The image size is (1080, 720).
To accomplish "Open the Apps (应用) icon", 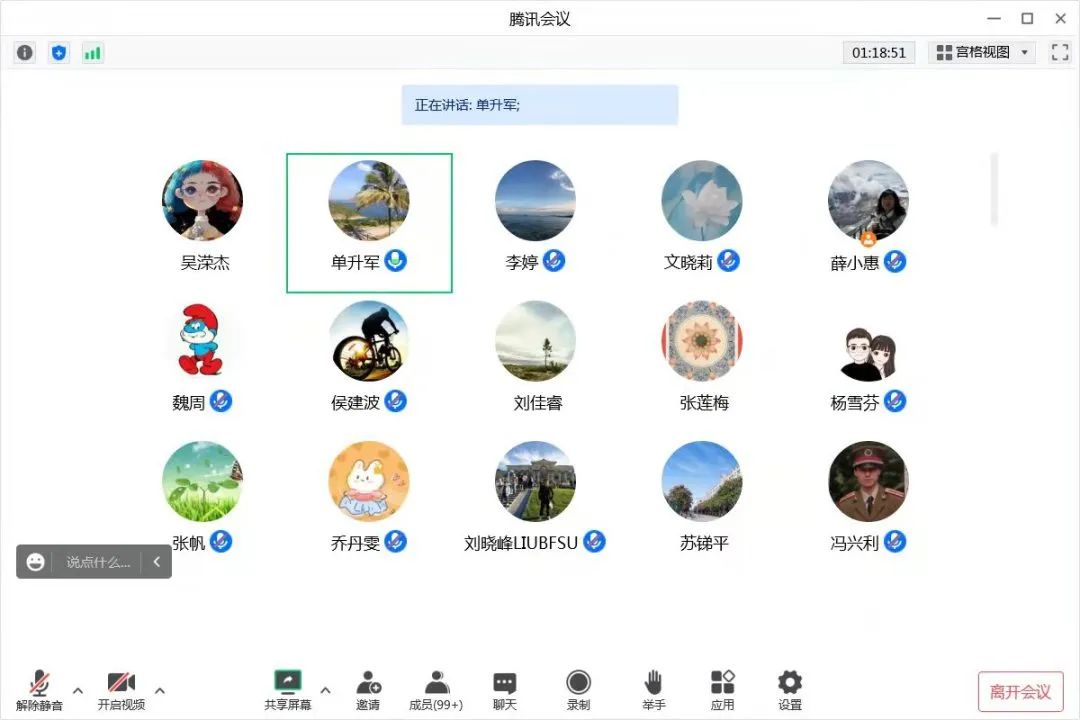I will pyautogui.click(x=722, y=689).
